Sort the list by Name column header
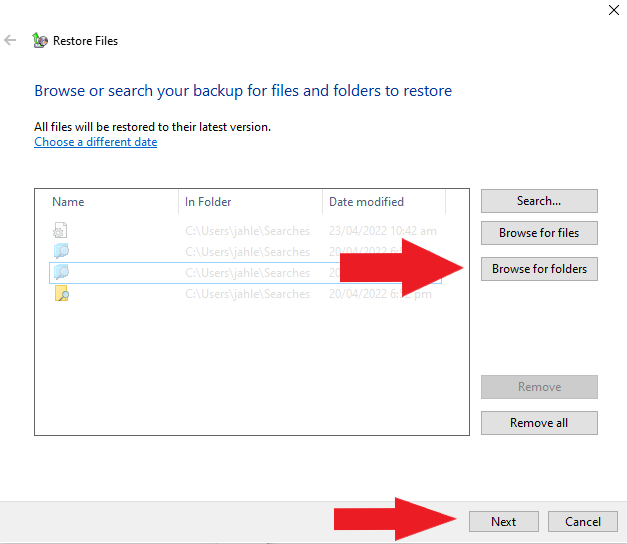This screenshot has width=627, height=544. [68, 202]
